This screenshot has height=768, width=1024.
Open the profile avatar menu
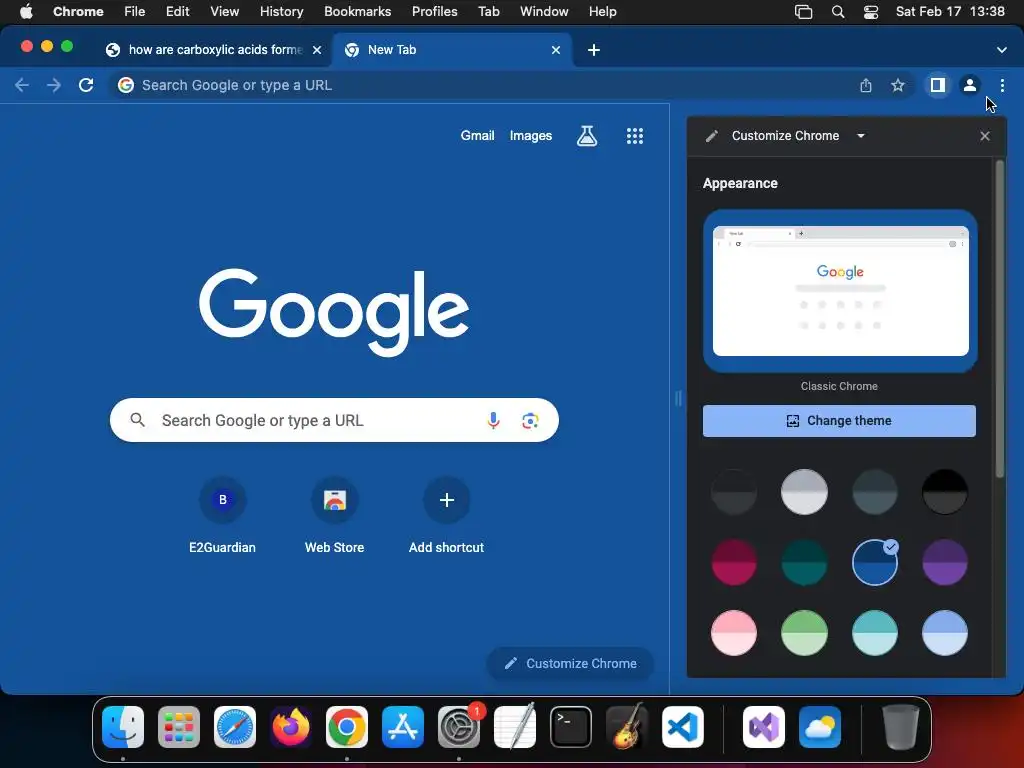[970, 86]
